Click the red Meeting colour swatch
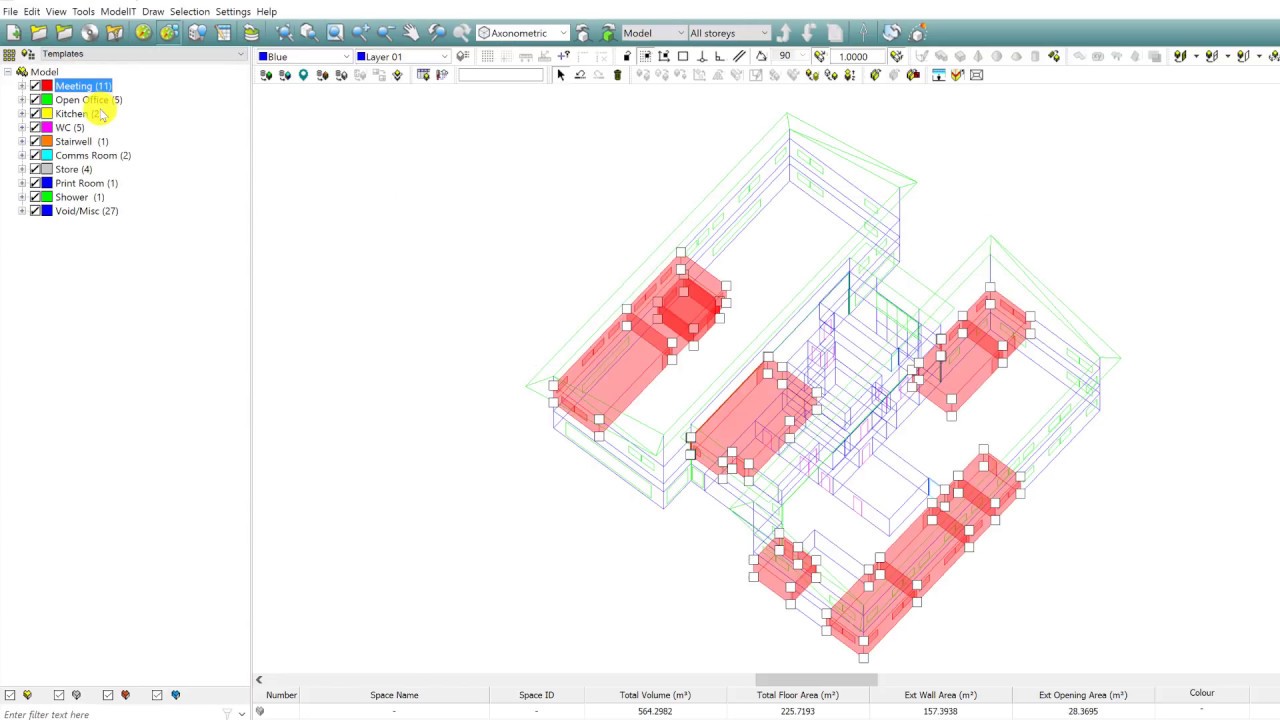Screen dimensions: 1280x720 pos(47,86)
